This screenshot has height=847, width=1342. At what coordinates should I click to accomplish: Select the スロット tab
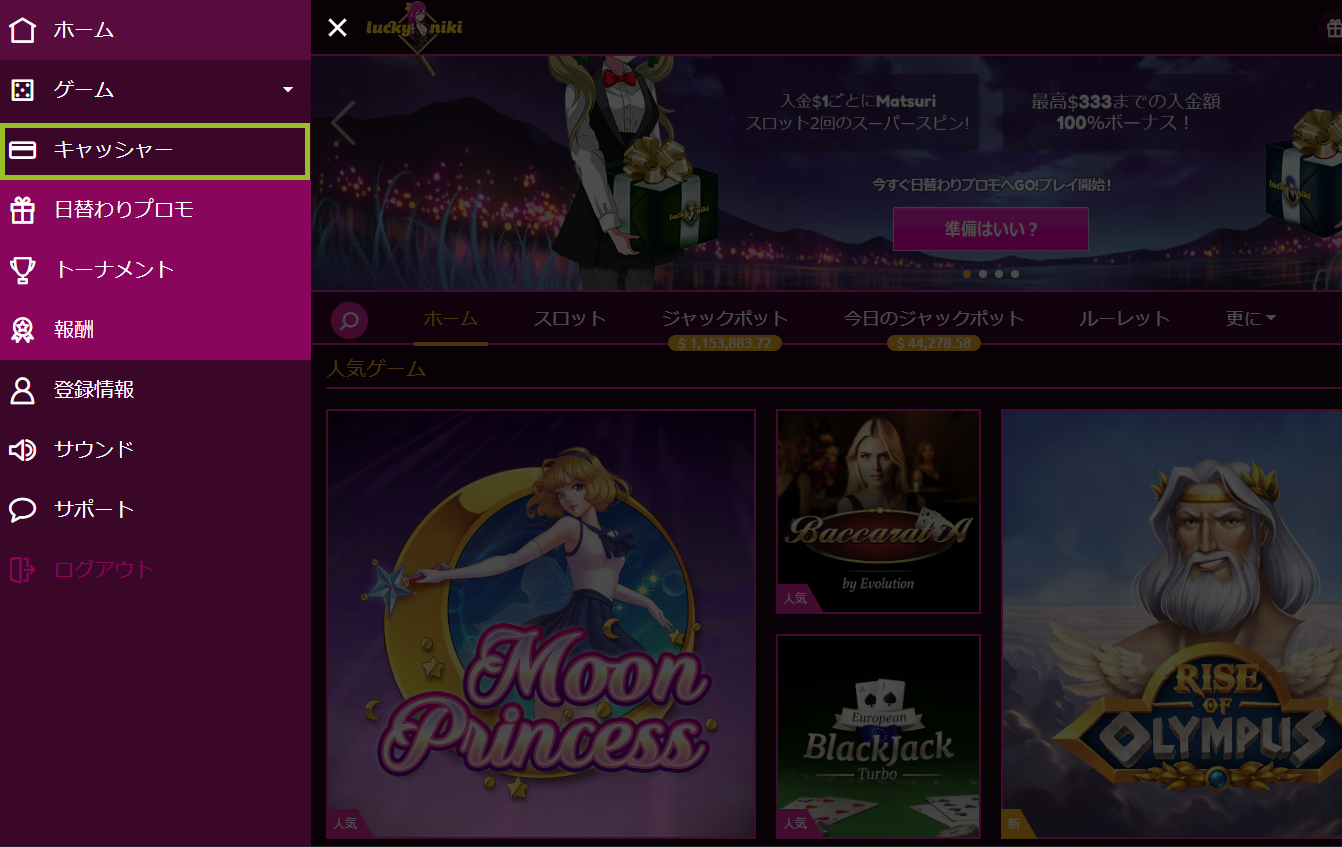click(570, 319)
